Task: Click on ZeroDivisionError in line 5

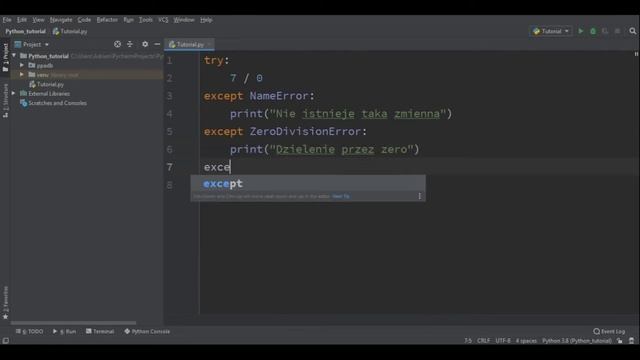Action: tap(305, 131)
